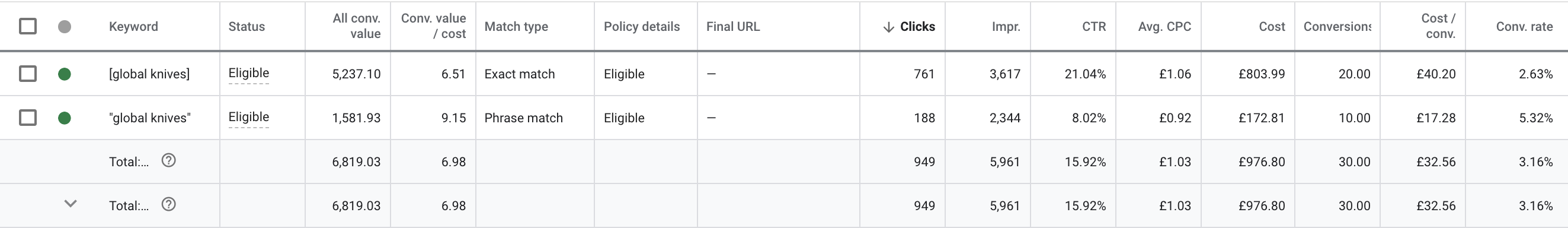
Task: Sort by the CTR column header
Action: [x=1094, y=27]
